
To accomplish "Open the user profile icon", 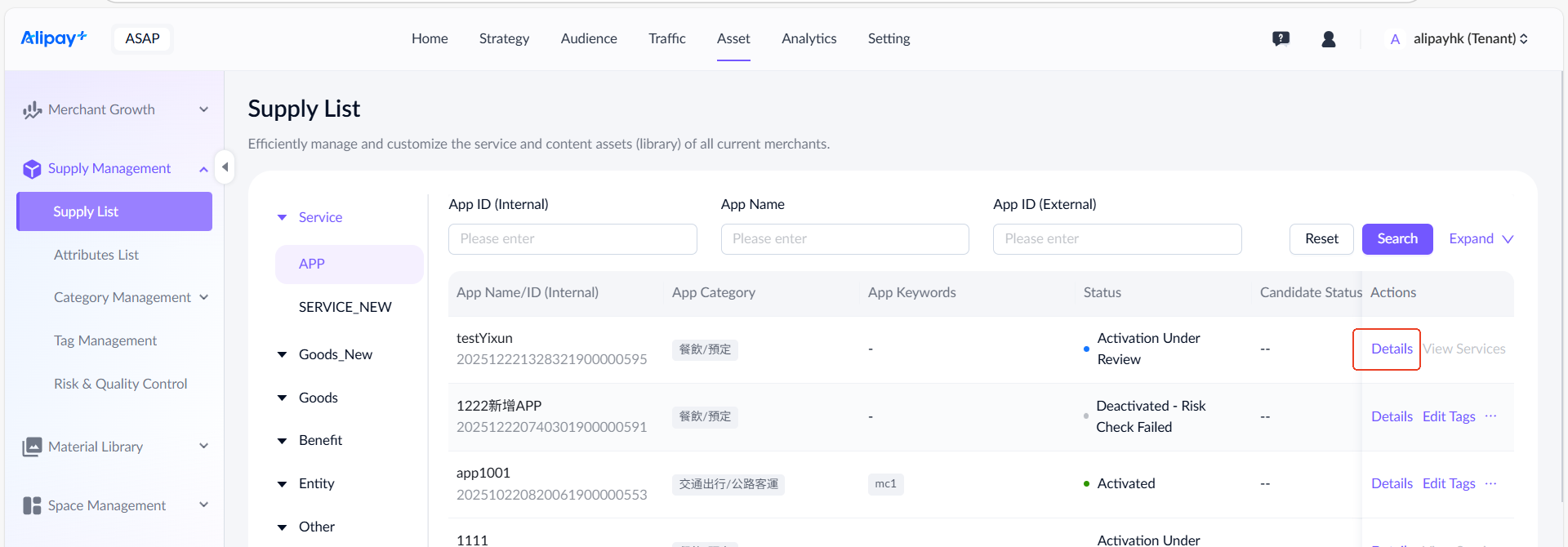I will coord(1329,38).
